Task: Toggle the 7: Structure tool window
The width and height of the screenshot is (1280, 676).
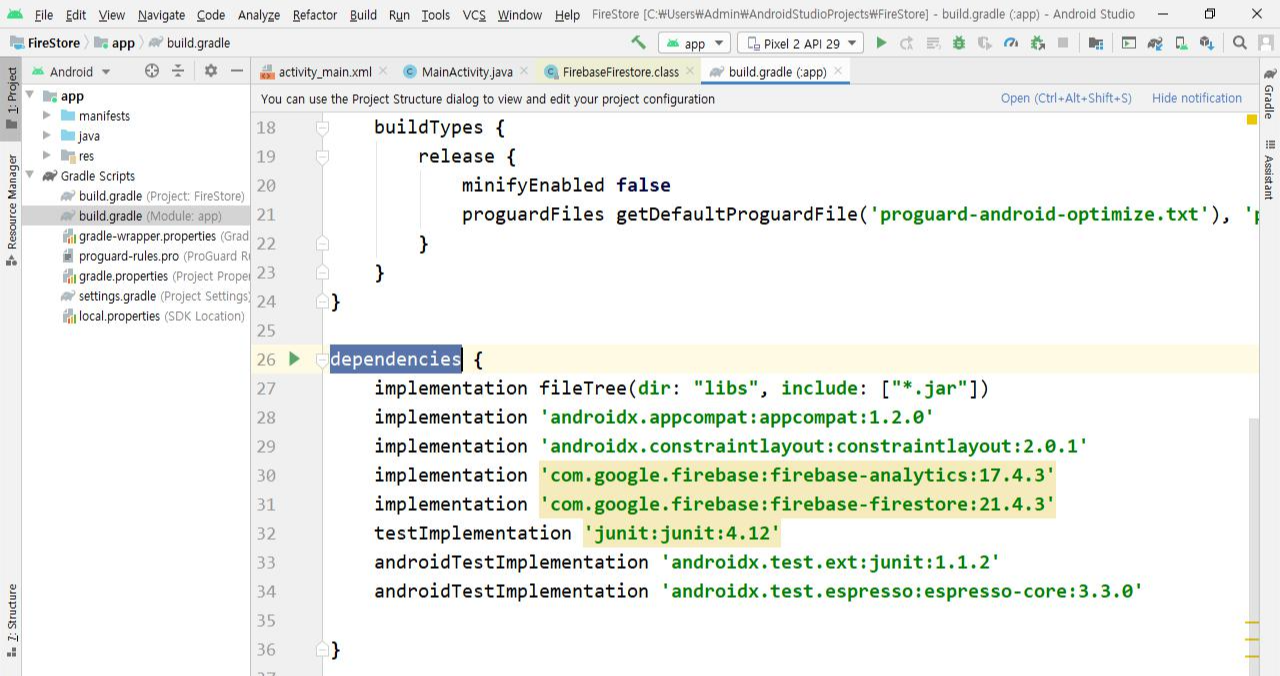Action: pos(11,622)
